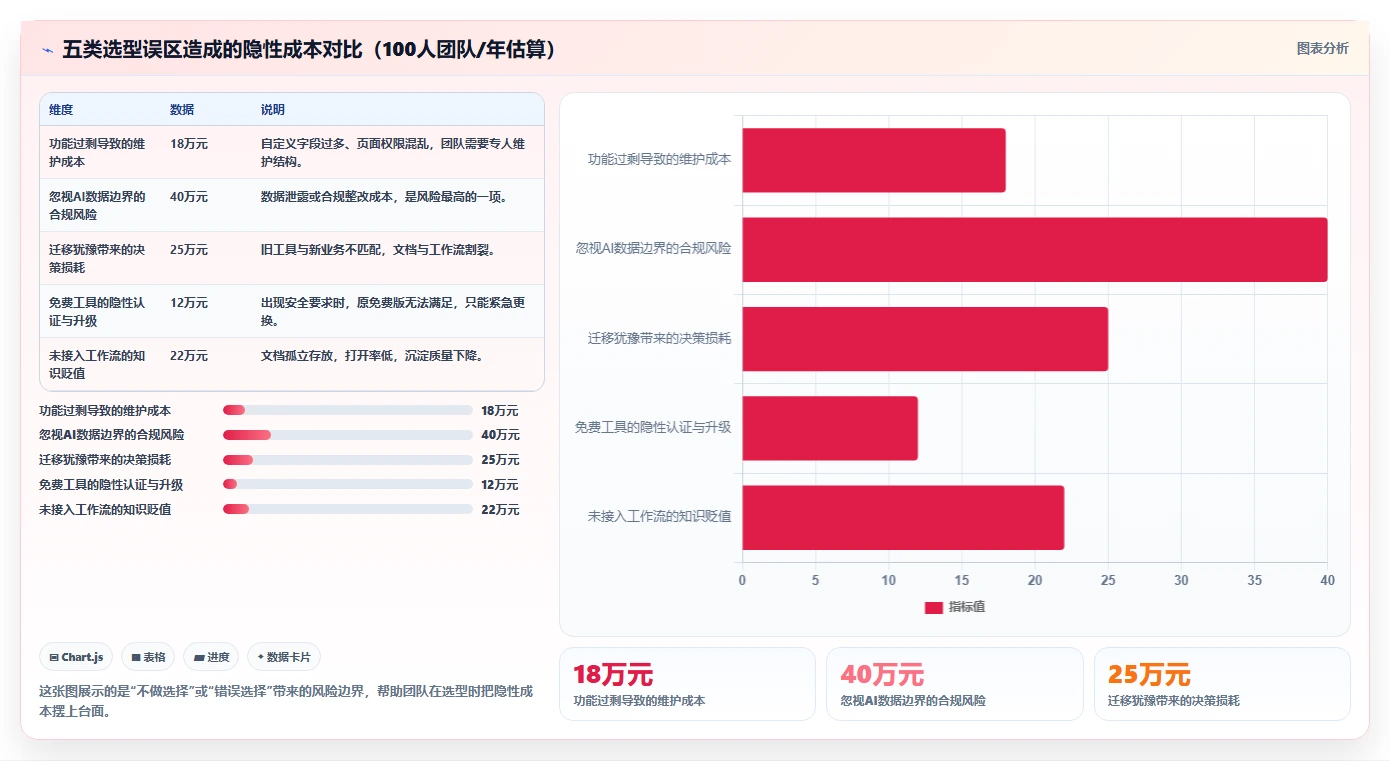This screenshot has height=761, width=1390.
Task: Click the description starting 自定义字段过多
Action: click(393, 152)
